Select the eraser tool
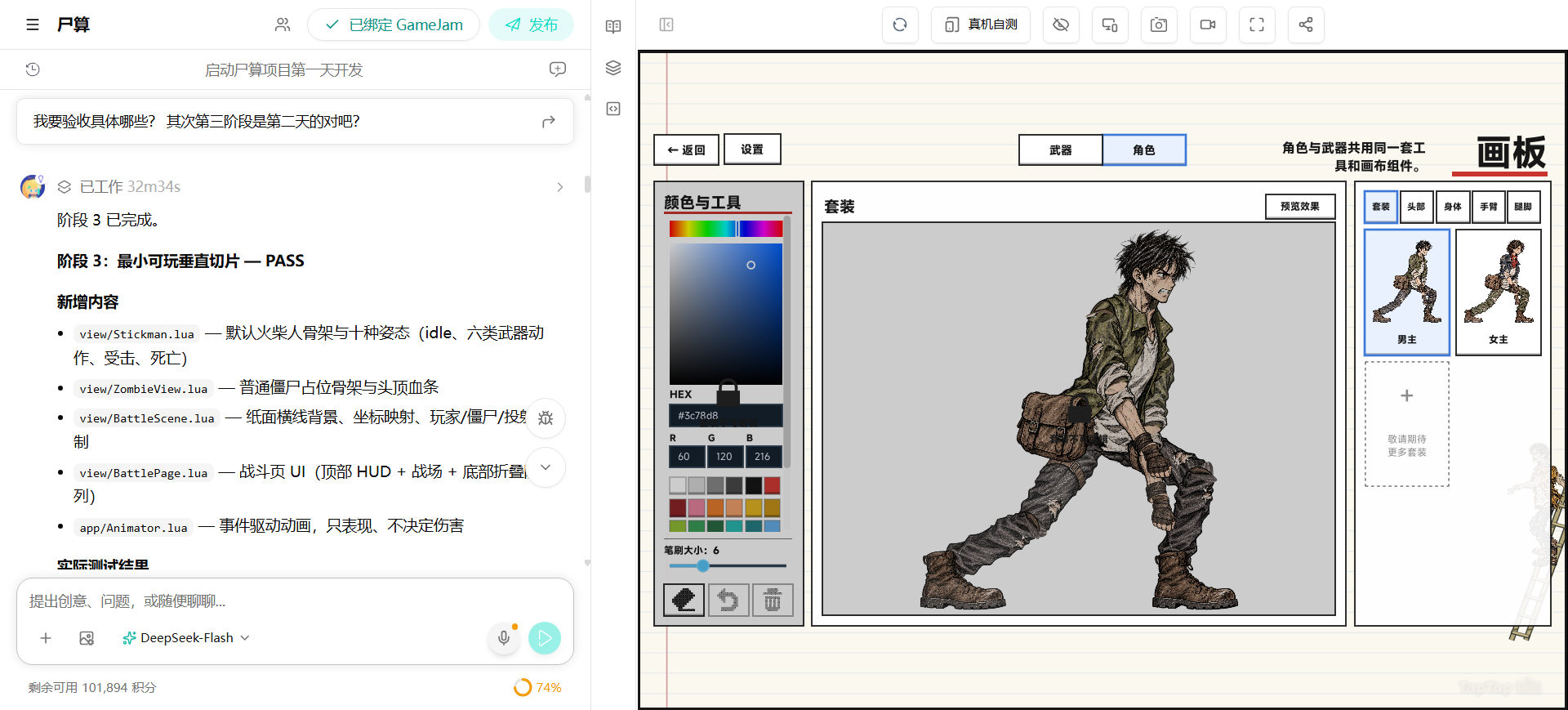Viewport: 1568px width, 710px height. click(x=684, y=601)
